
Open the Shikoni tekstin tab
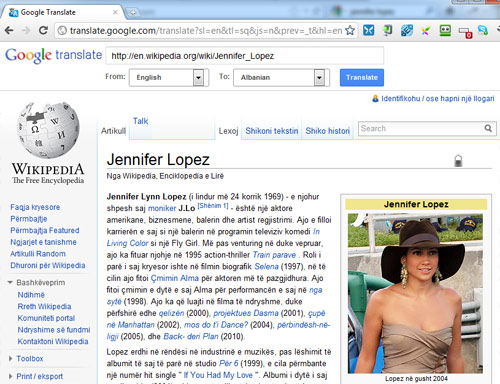point(272,131)
